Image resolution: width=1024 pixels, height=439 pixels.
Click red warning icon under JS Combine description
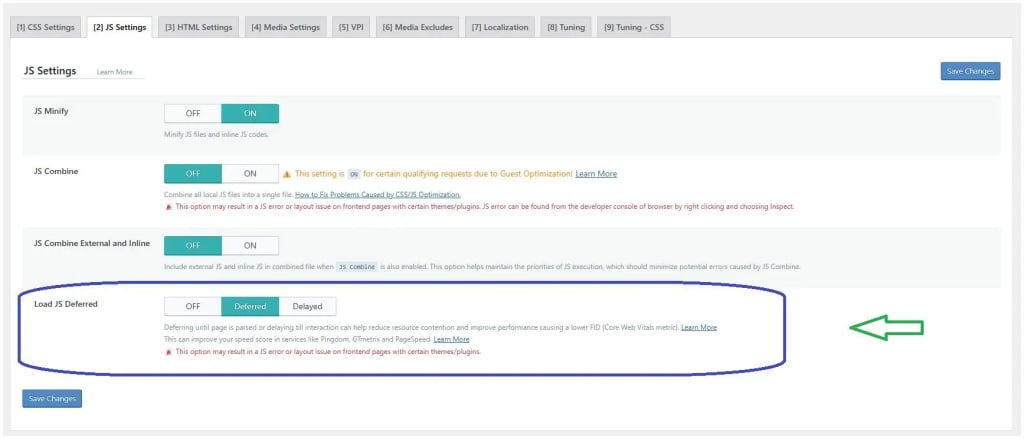168,206
